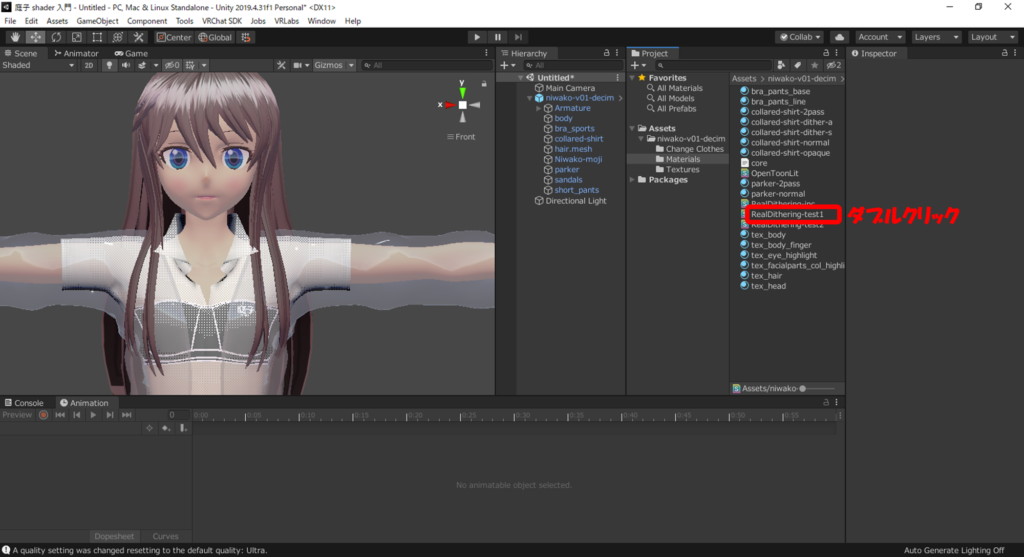Select the Scale tool

[76, 37]
